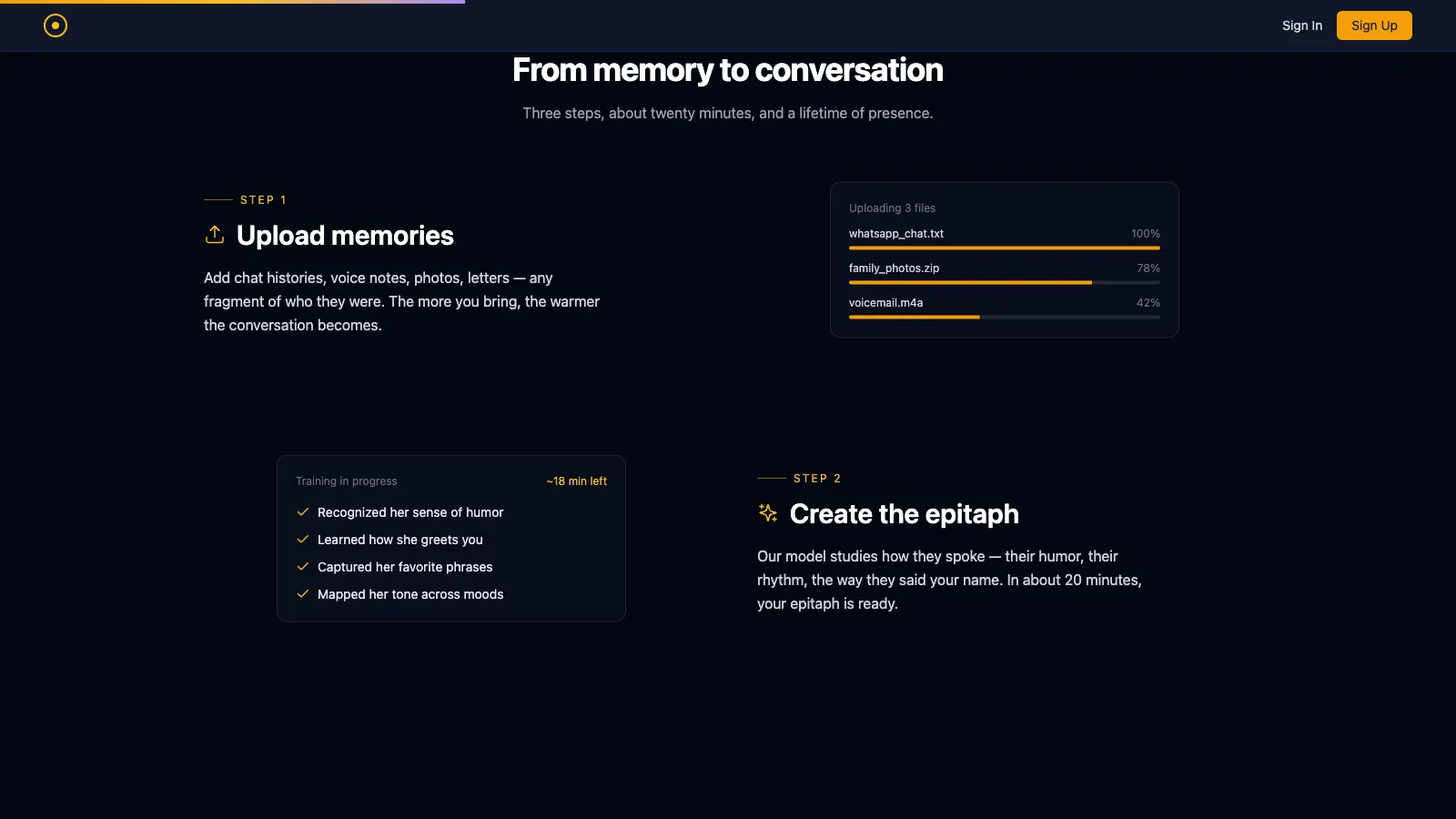Click the whatsapp_chat.txt progress bar
The height and width of the screenshot is (819, 1456).
click(x=1005, y=248)
